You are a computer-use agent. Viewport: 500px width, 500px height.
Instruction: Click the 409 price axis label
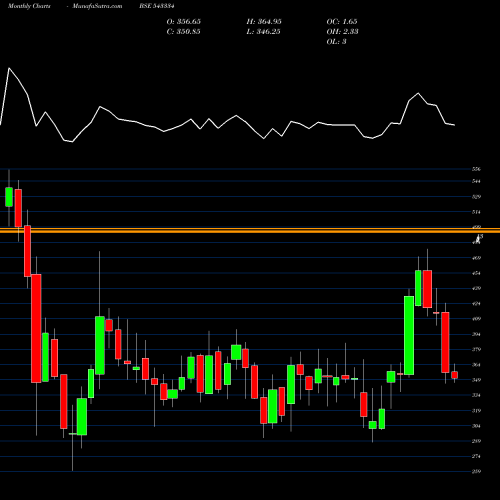click(x=476, y=319)
